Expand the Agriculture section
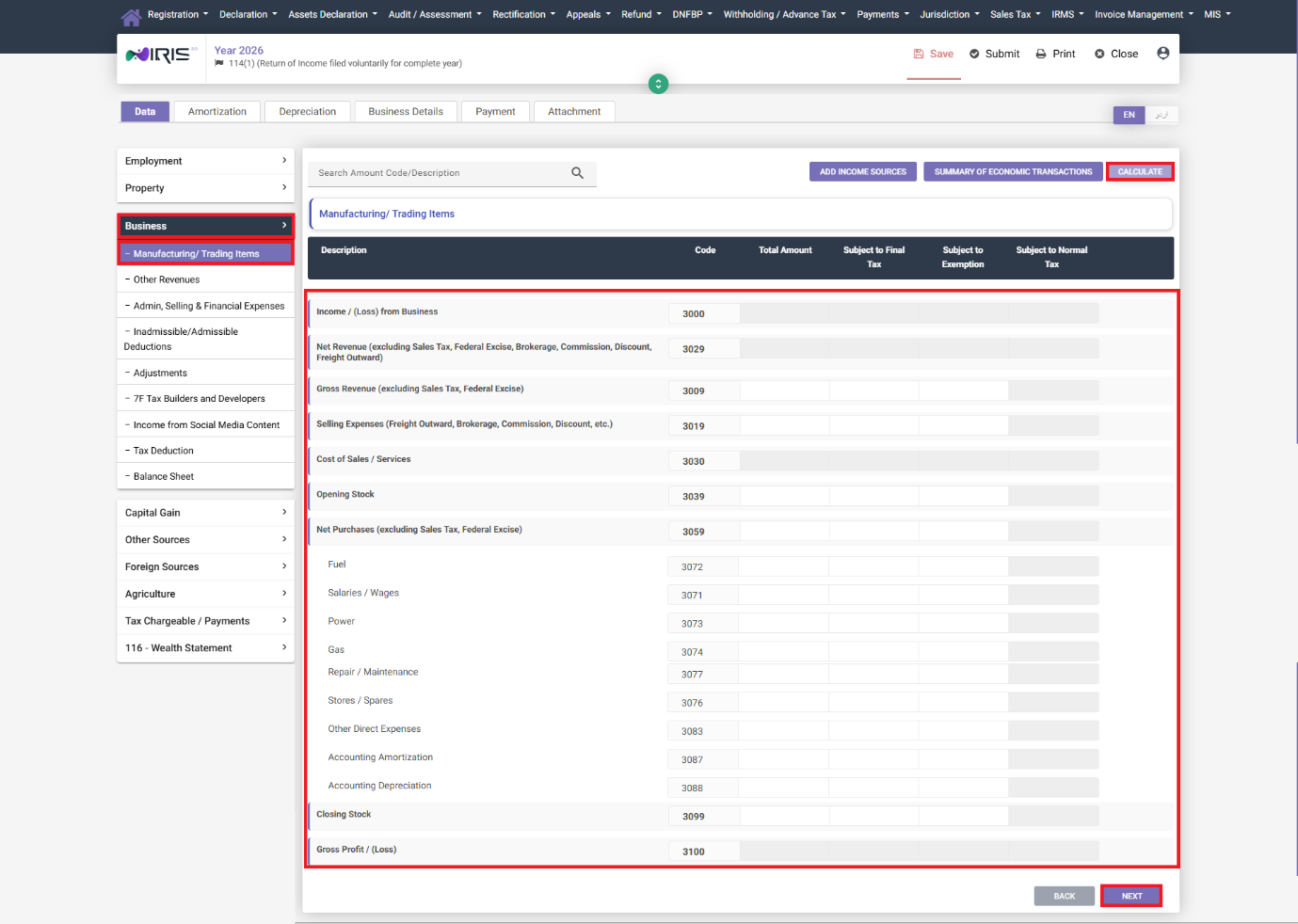Image resolution: width=1298 pixels, height=924 pixels. click(x=205, y=595)
